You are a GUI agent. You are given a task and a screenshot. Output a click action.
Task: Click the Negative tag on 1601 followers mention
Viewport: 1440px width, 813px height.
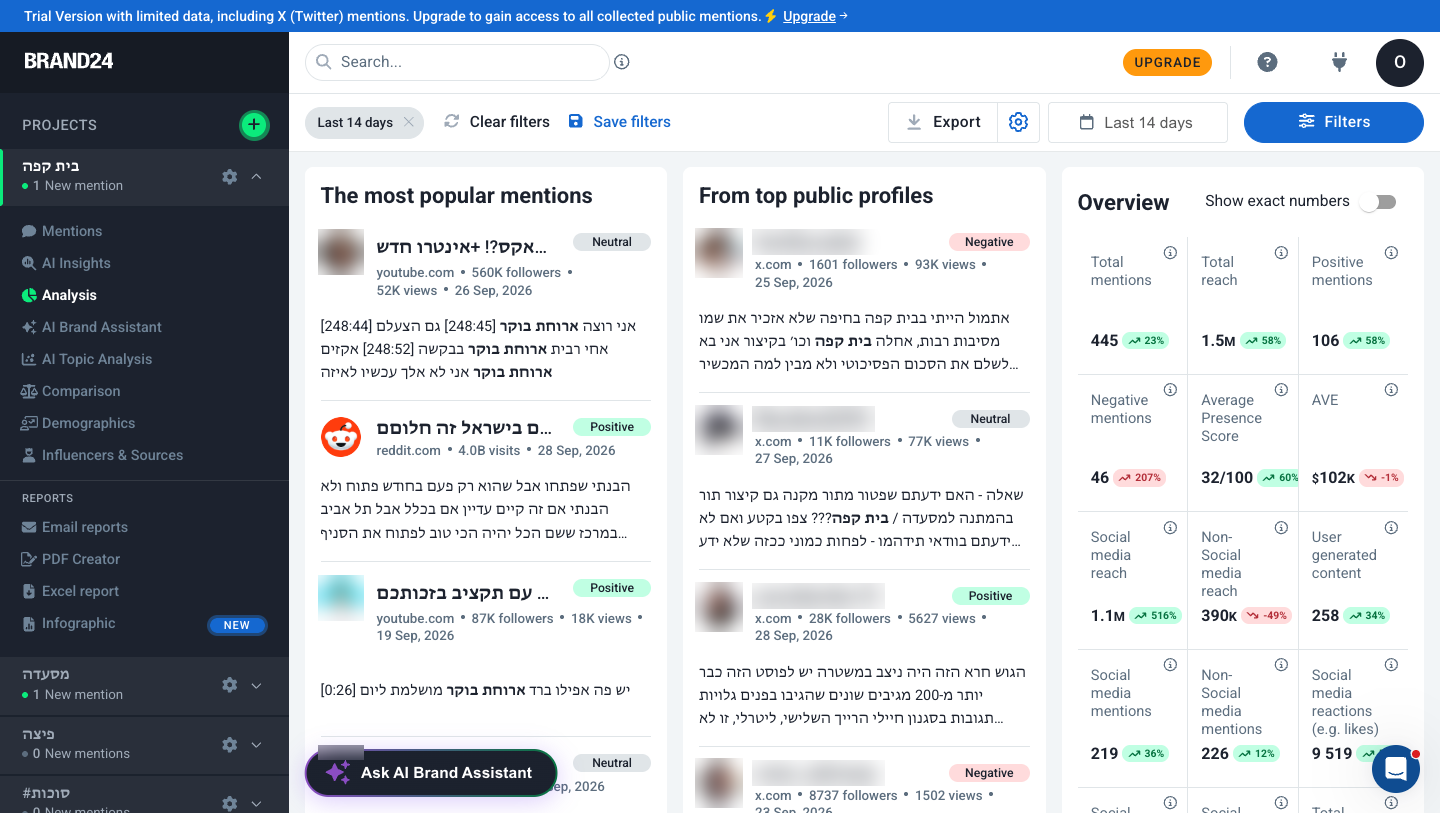[989, 242]
